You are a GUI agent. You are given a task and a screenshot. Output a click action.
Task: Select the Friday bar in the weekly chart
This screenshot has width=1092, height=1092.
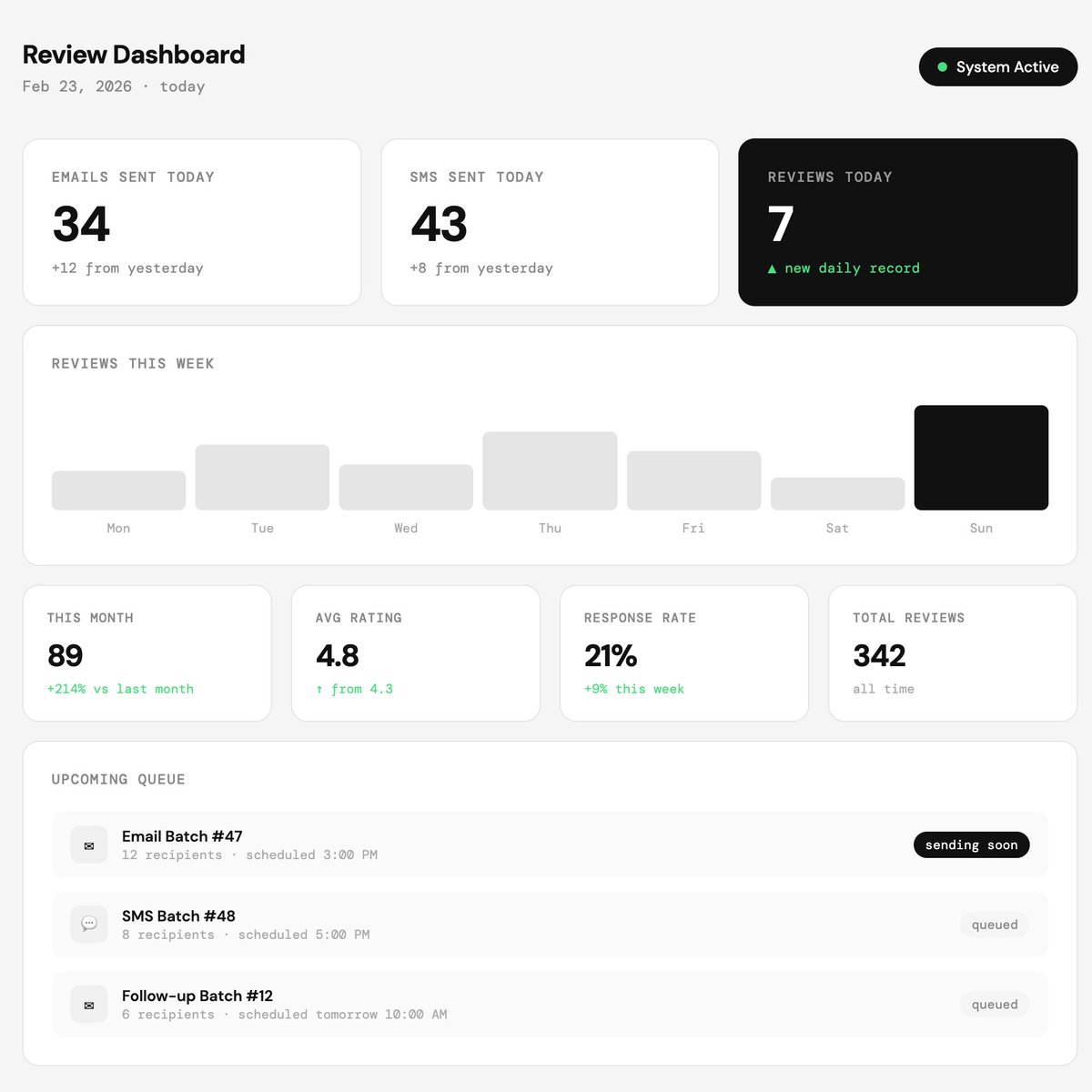point(693,480)
